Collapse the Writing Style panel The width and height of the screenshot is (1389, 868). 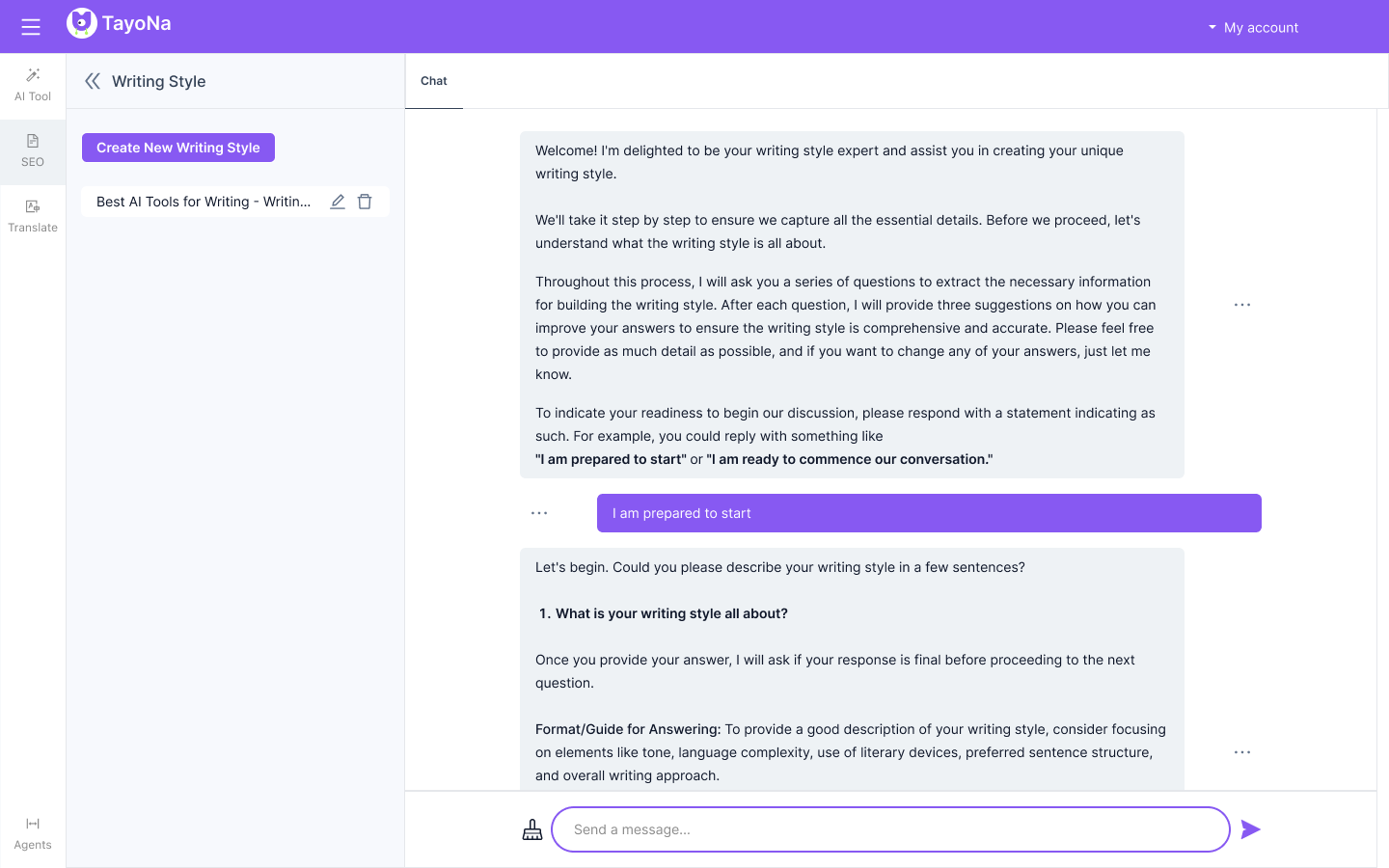(x=93, y=81)
